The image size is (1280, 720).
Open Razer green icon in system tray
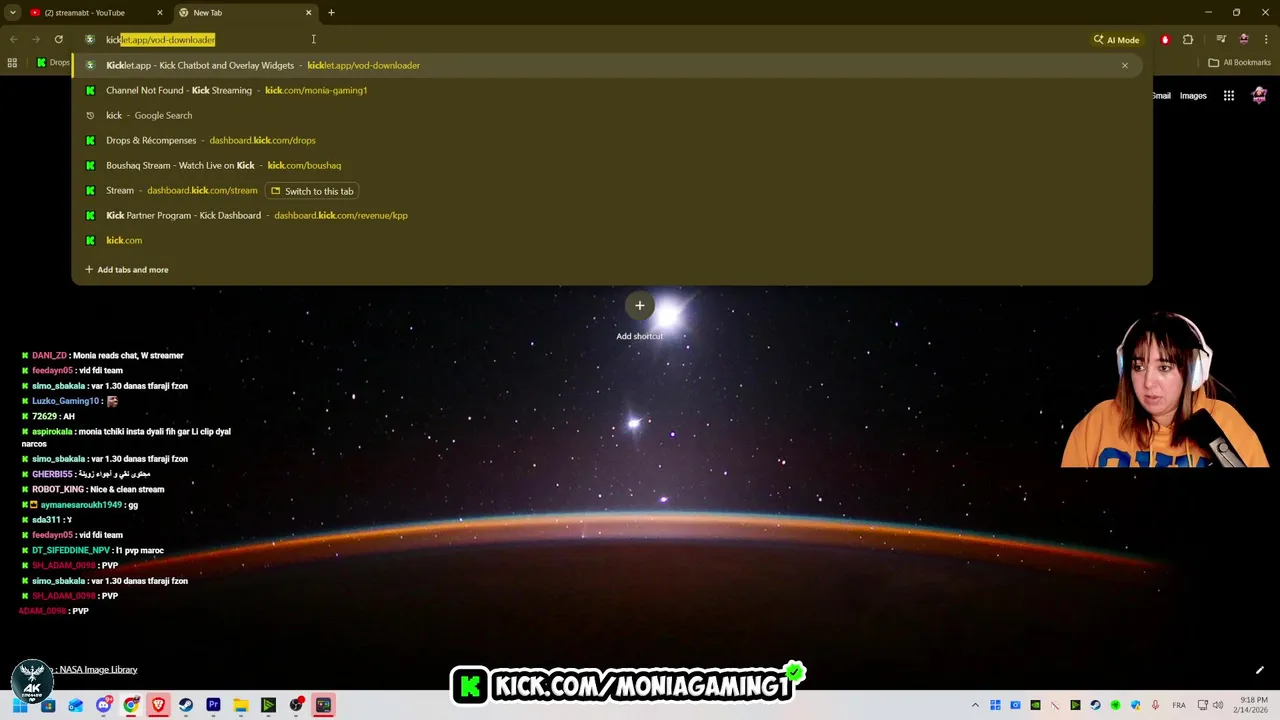click(x=1115, y=706)
